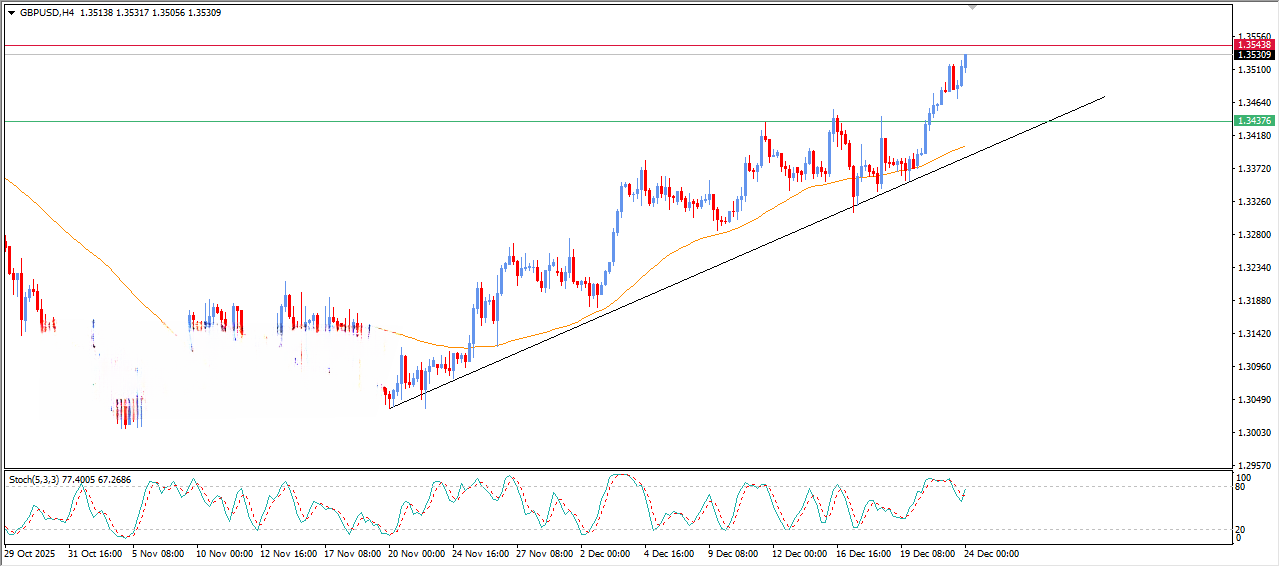Screen dimensions: 1280x567
Task: Click the 20 Nov 00:00 date label
Action: coord(418,553)
